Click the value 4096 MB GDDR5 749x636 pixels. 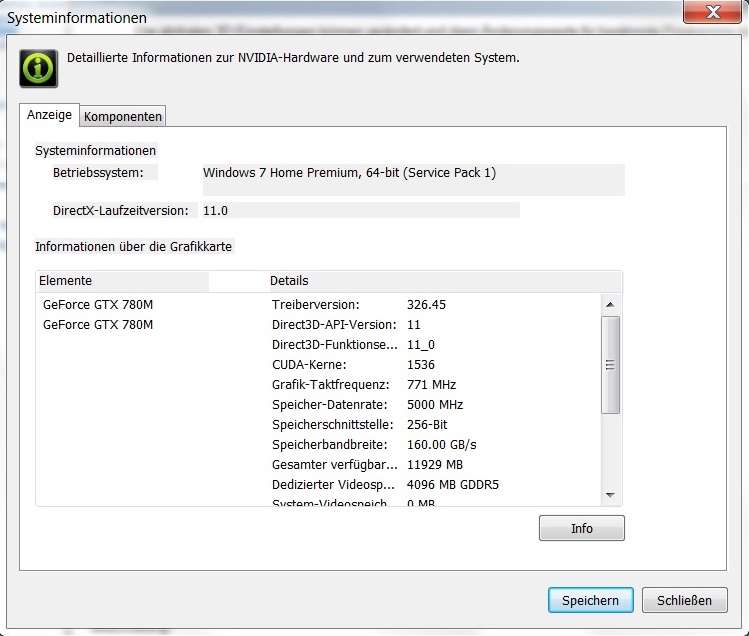[x=452, y=485]
